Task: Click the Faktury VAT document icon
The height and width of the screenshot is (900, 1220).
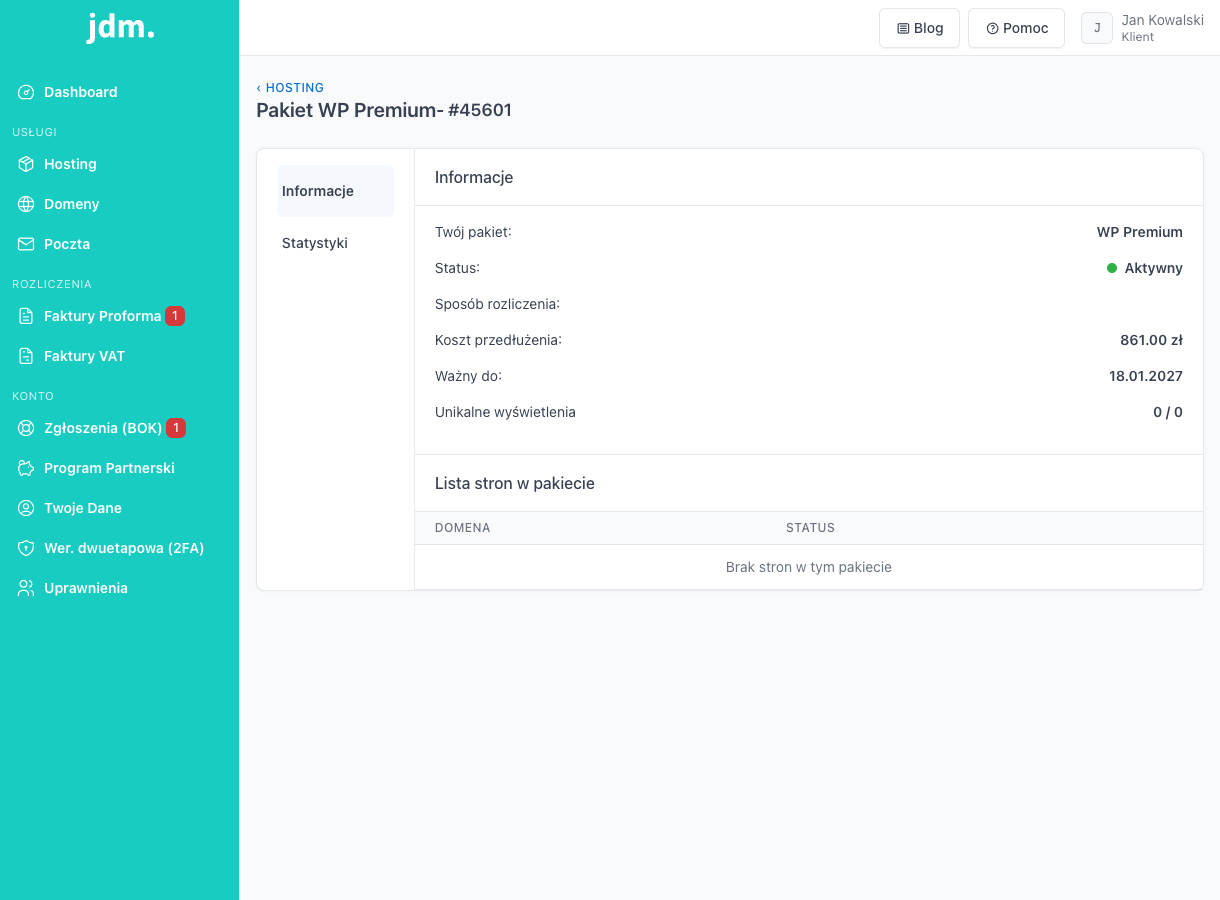Action: click(x=26, y=356)
